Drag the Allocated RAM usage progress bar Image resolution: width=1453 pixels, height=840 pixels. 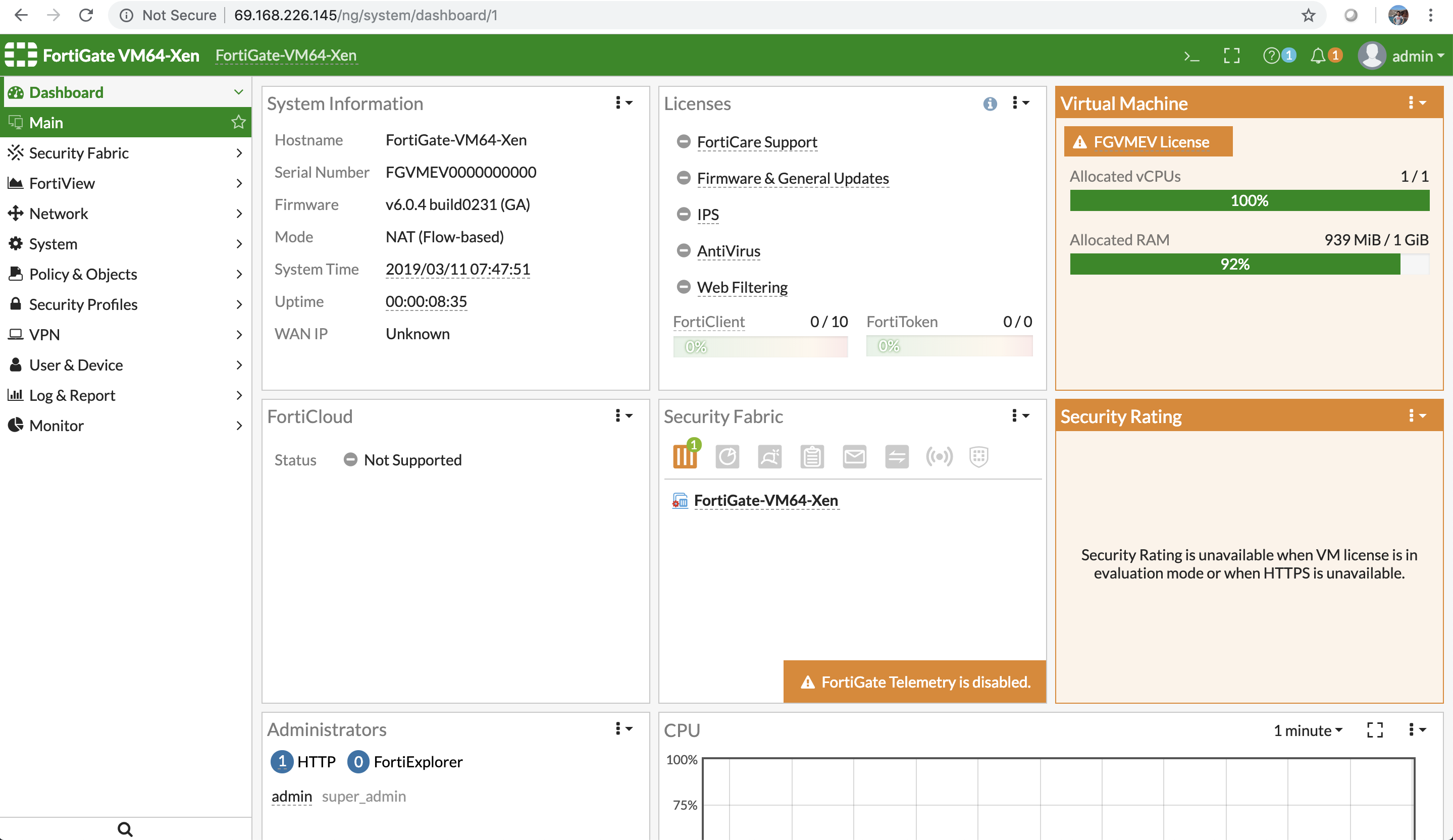(x=1235, y=264)
